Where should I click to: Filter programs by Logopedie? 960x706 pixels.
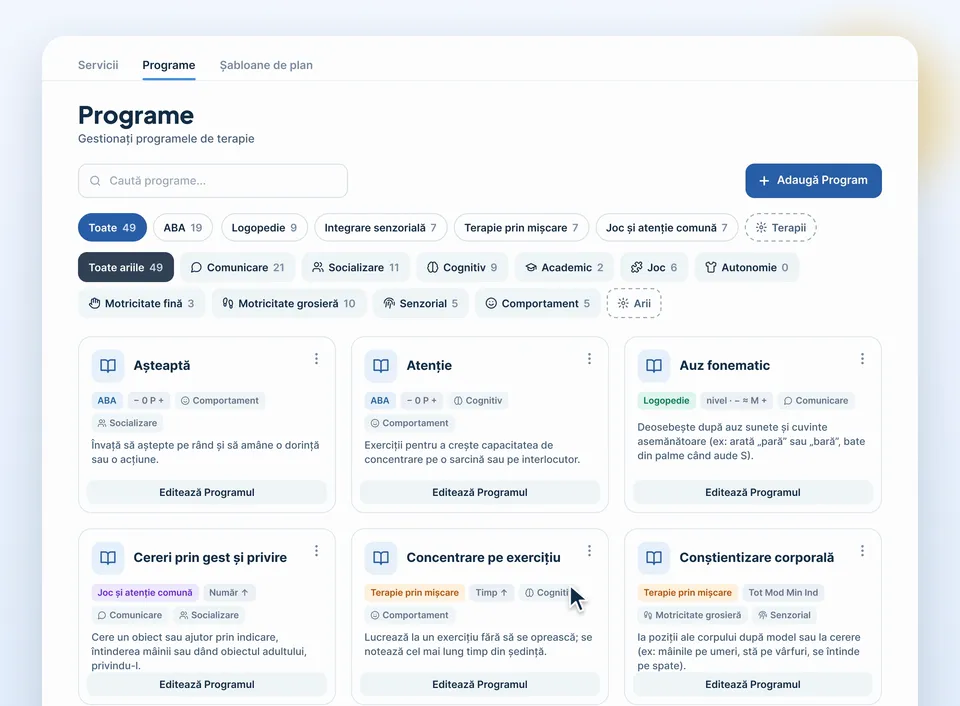tap(264, 228)
